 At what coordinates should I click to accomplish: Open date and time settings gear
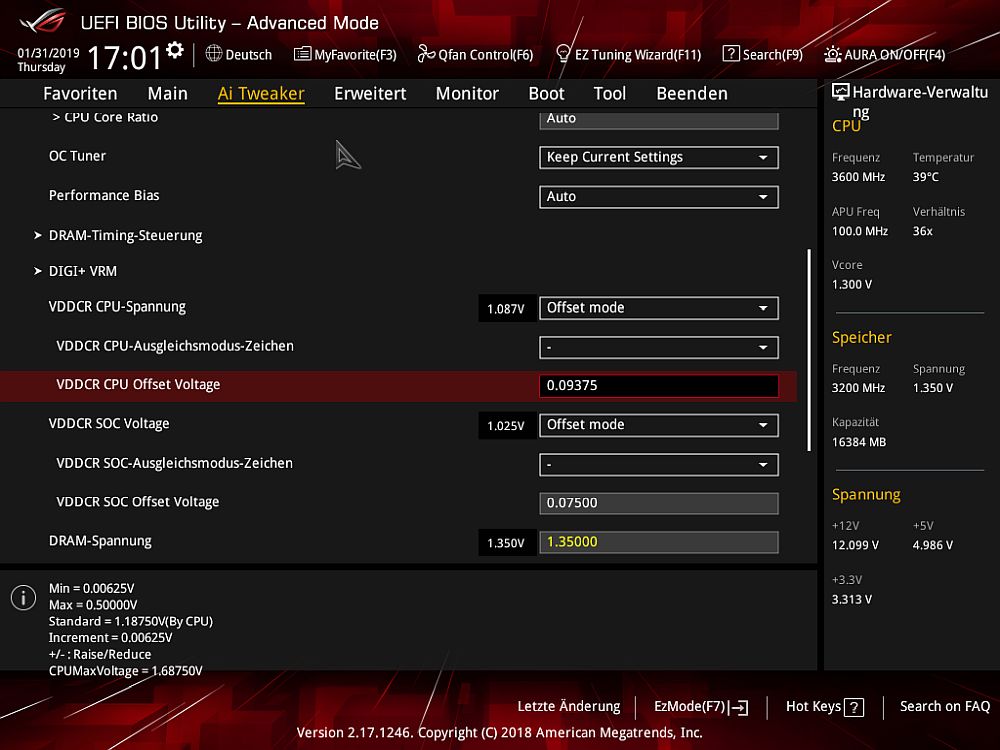click(175, 50)
